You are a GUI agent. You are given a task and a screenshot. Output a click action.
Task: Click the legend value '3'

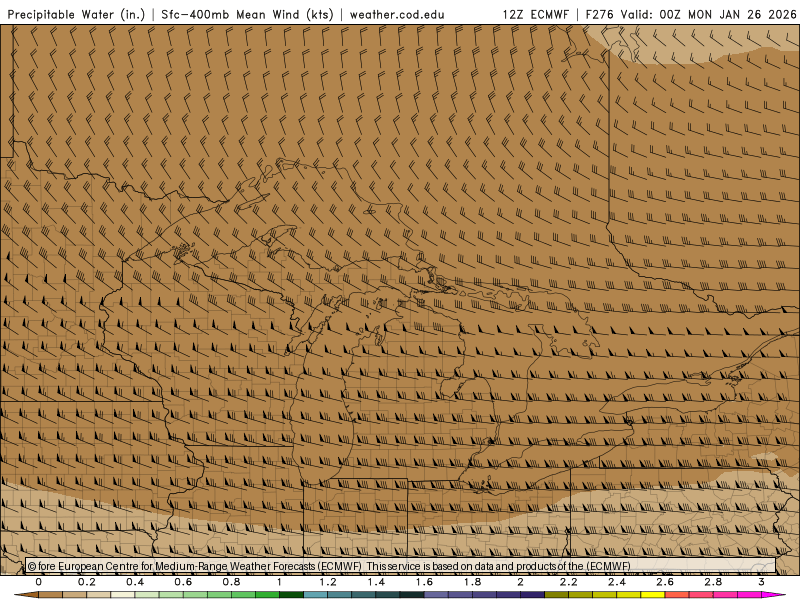point(761,582)
